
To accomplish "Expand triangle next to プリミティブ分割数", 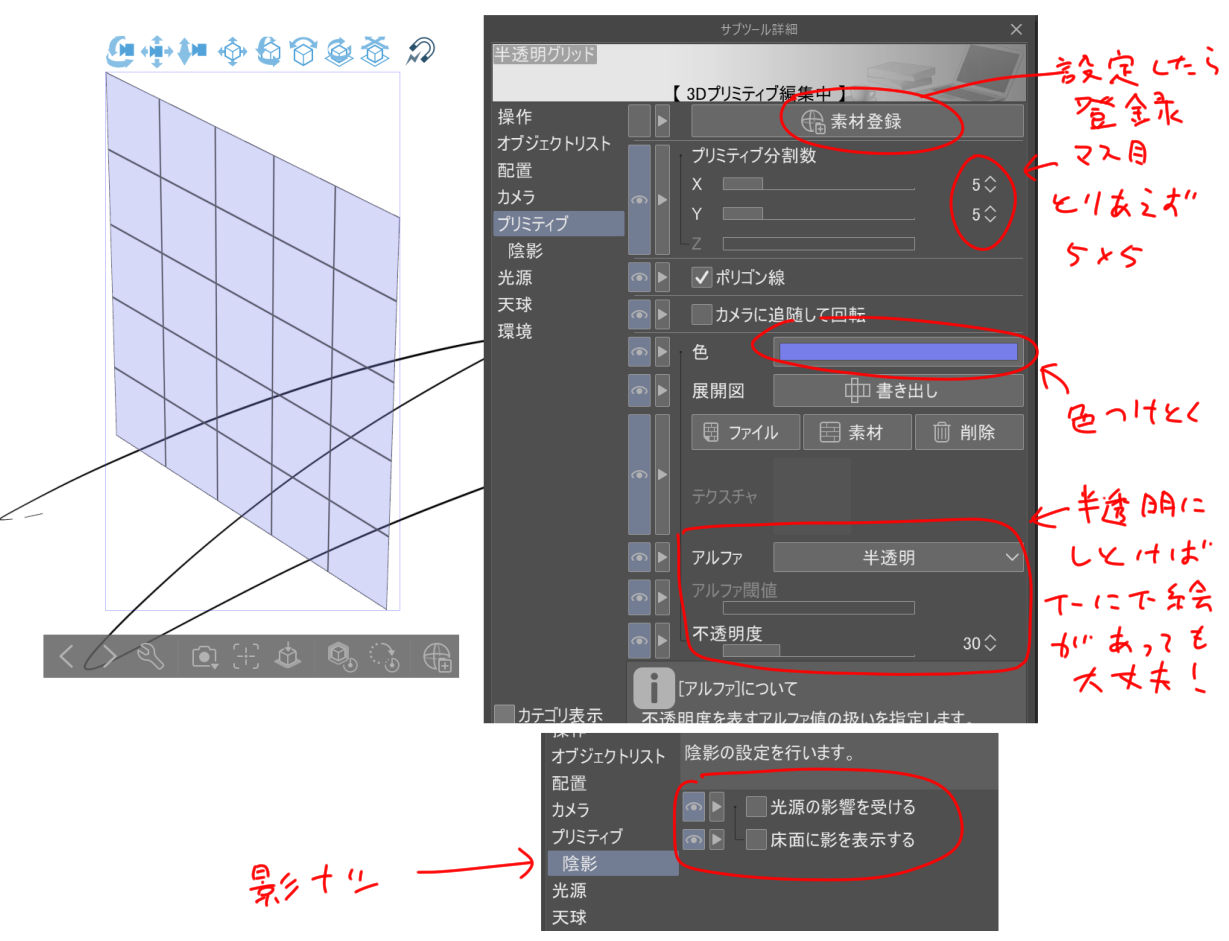I will point(662,199).
